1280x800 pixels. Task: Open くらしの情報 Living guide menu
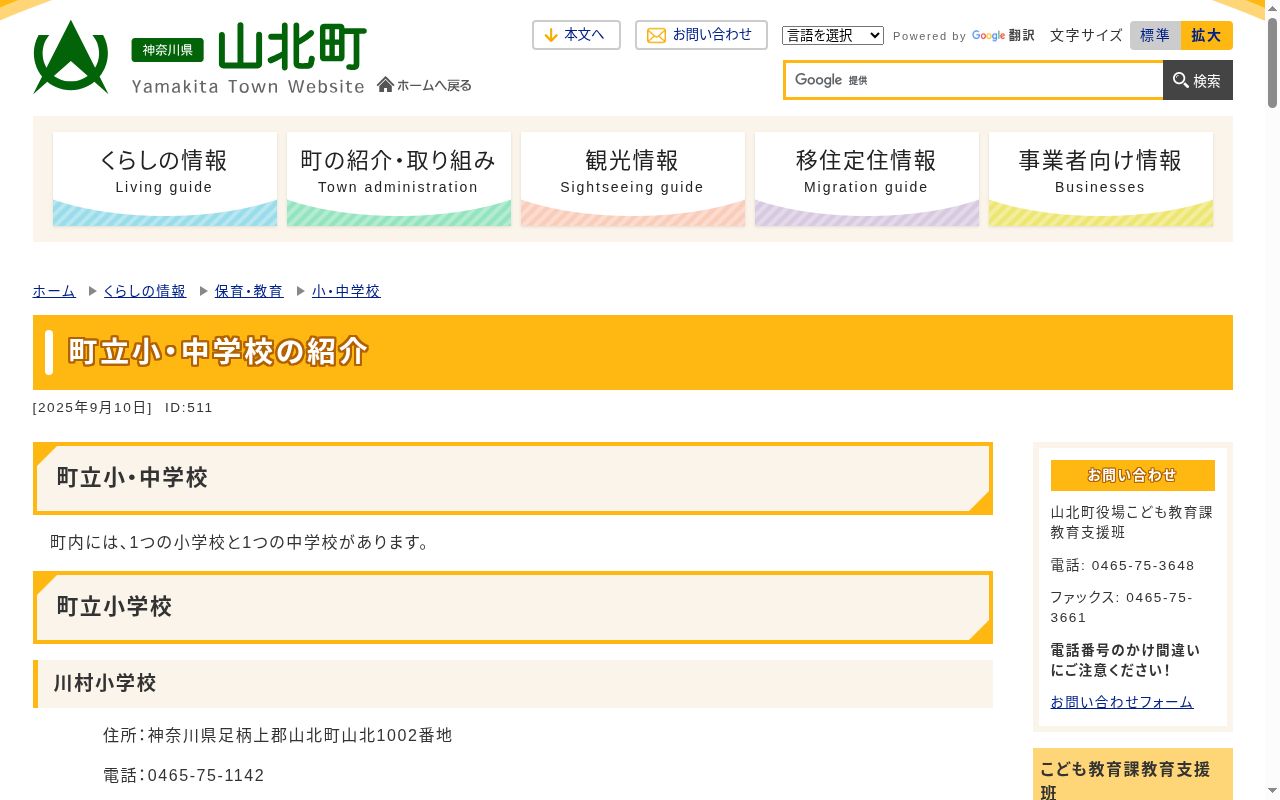point(165,179)
